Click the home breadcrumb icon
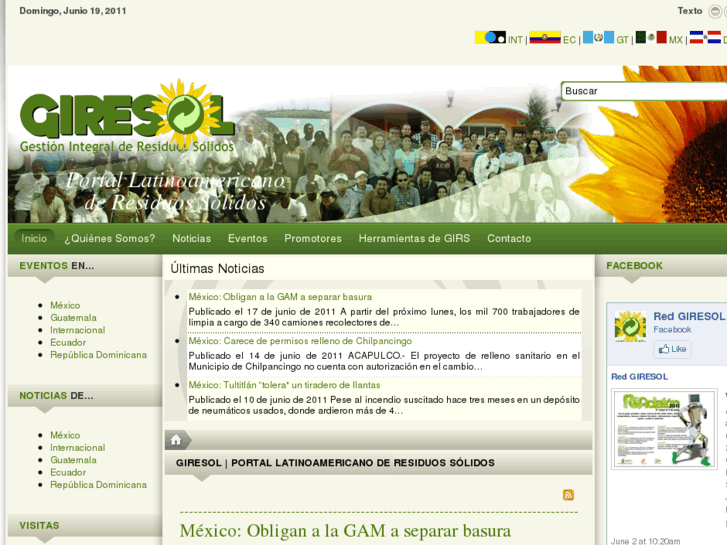This screenshot has height=545, width=727. [176, 440]
